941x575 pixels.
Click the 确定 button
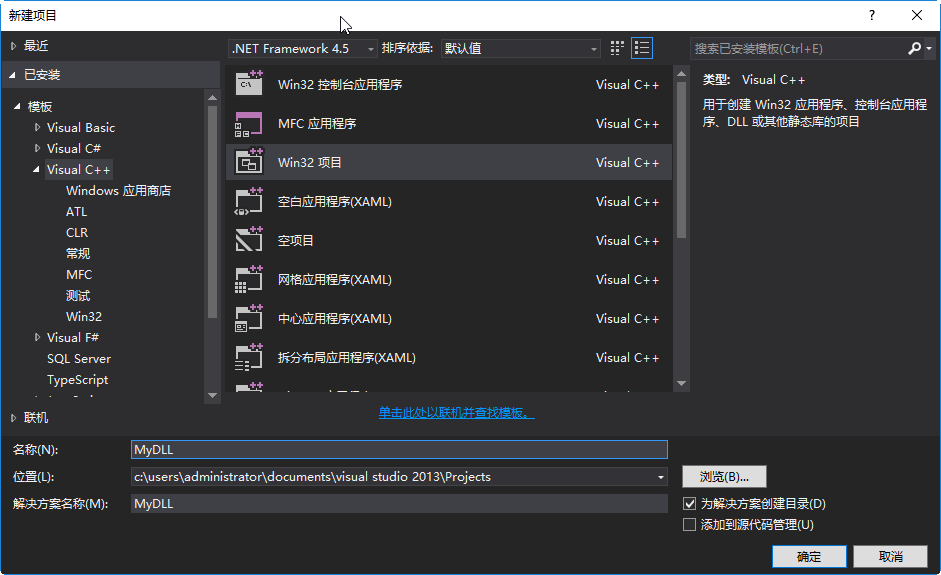[x=809, y=556]
